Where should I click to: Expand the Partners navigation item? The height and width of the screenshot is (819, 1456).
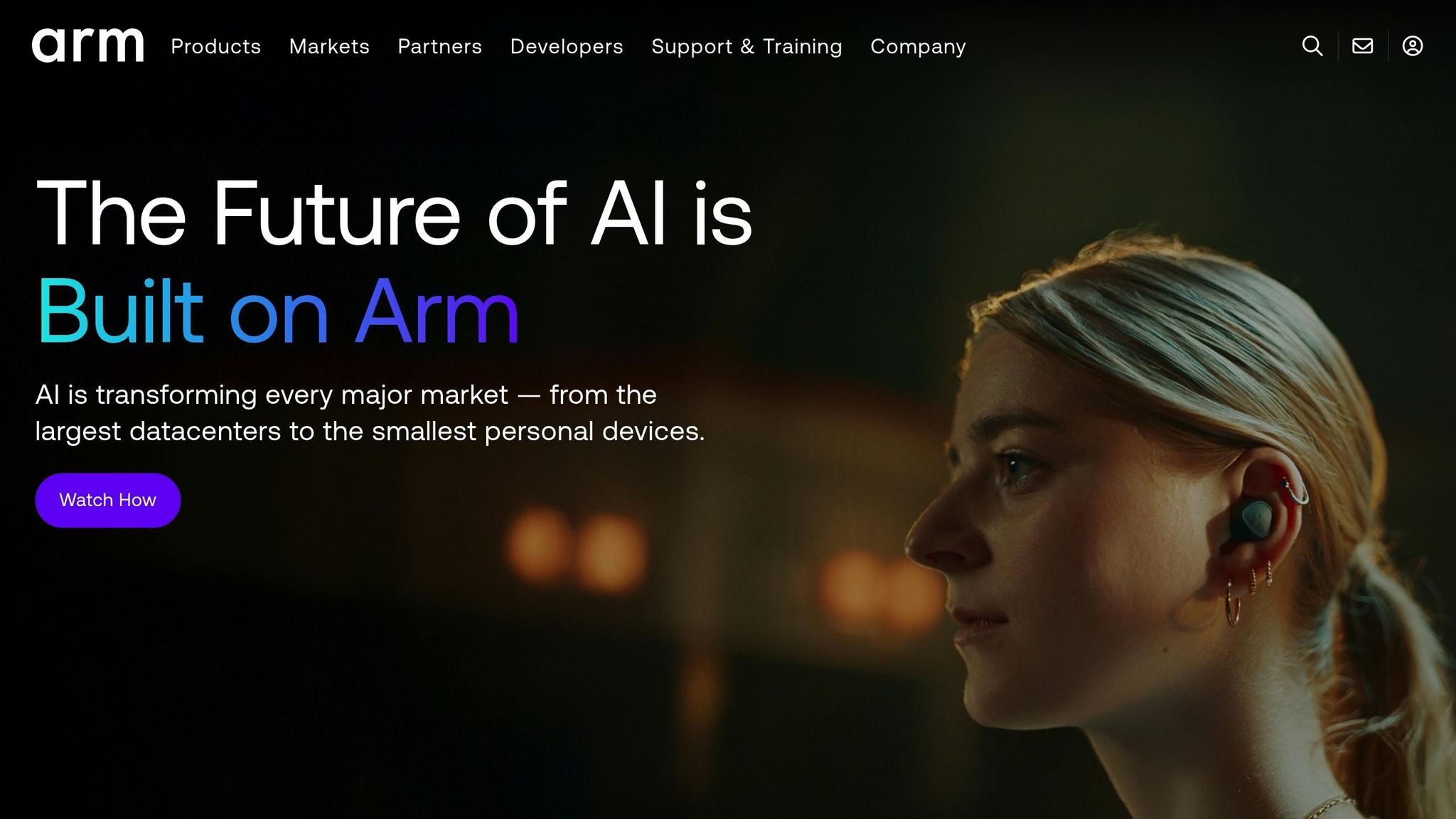(440, 46)
